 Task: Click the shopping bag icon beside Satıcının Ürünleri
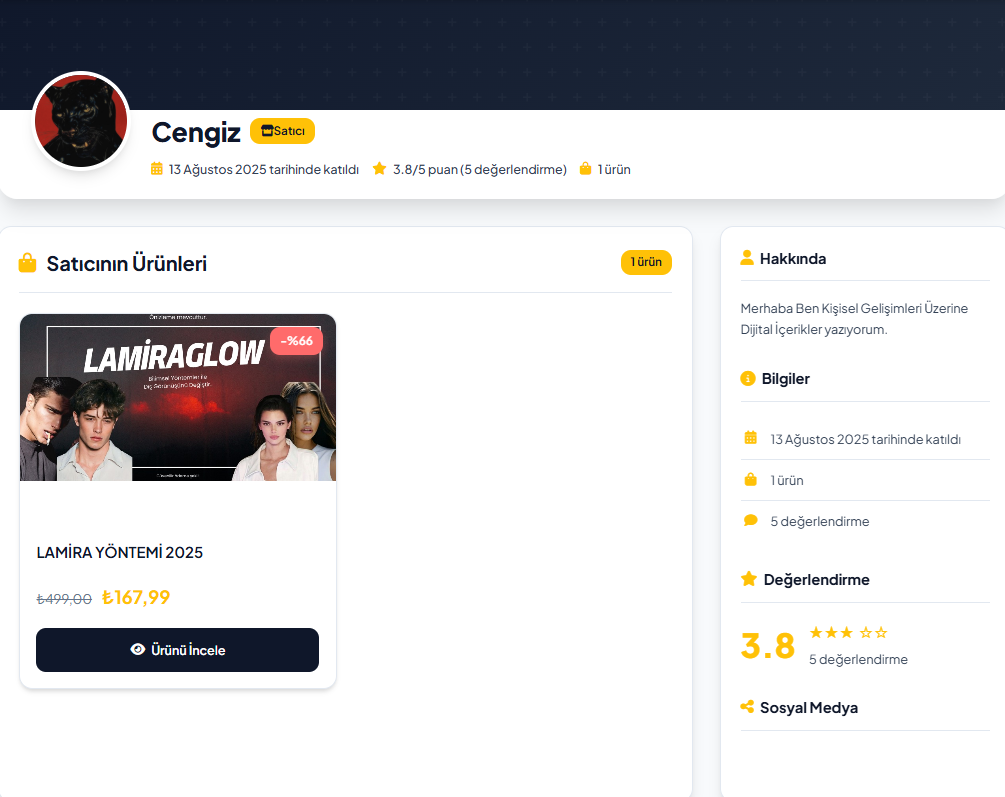pos(28,264)
